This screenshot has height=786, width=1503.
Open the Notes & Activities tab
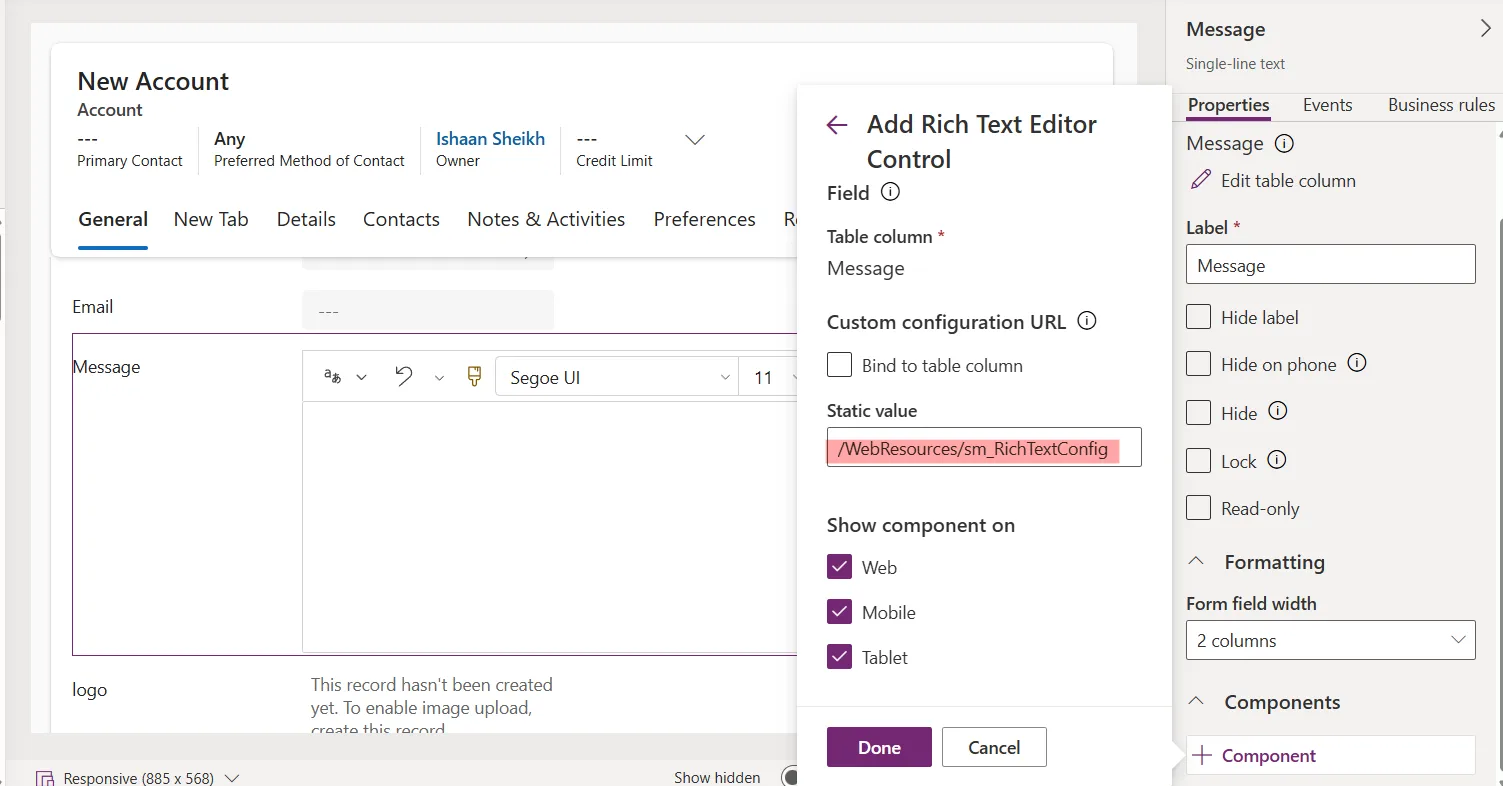[546, 219]
